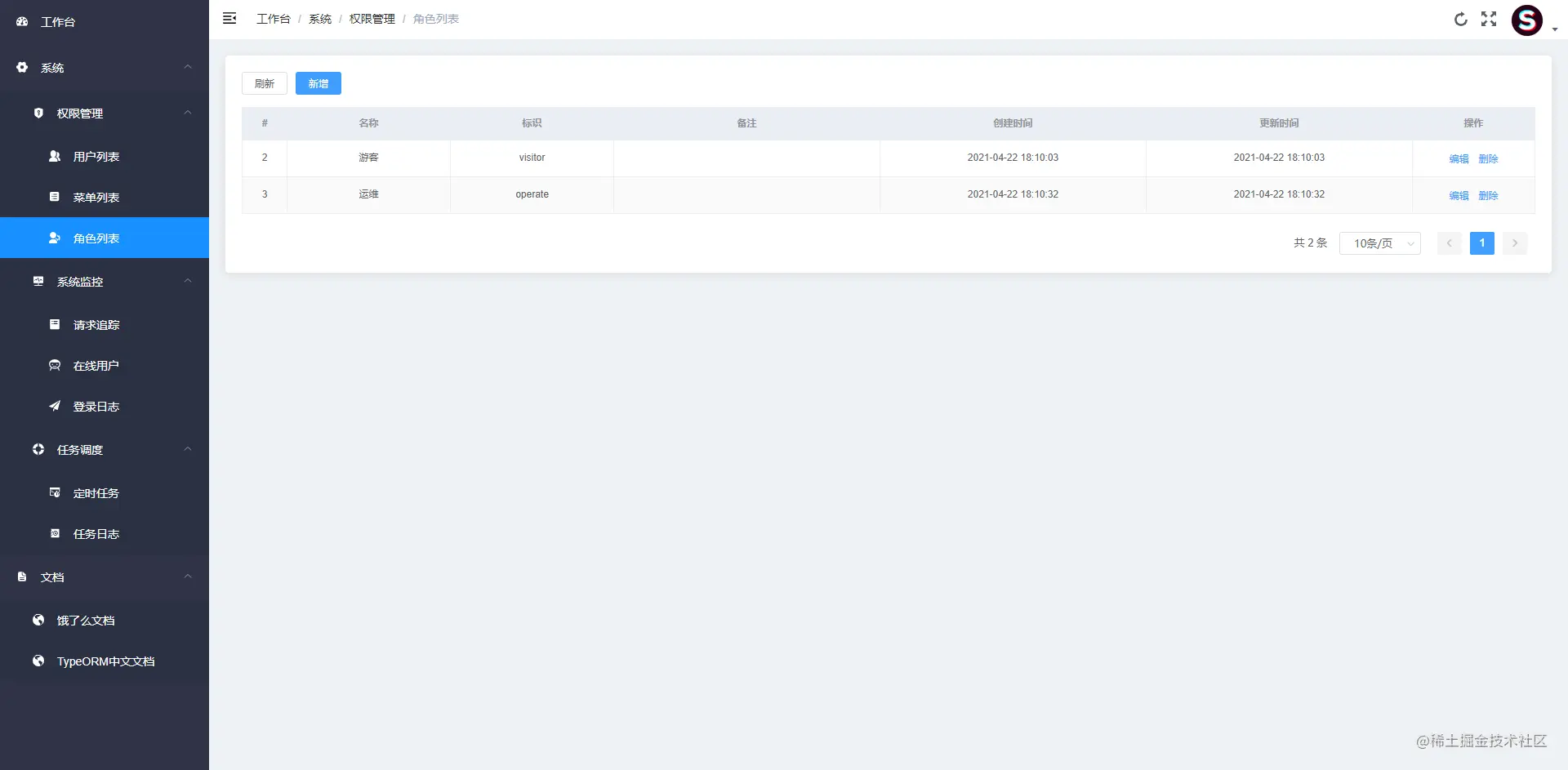Click the 在线用户 headset icon
This screenshot has height=770, width=1568.
[55, 365]
